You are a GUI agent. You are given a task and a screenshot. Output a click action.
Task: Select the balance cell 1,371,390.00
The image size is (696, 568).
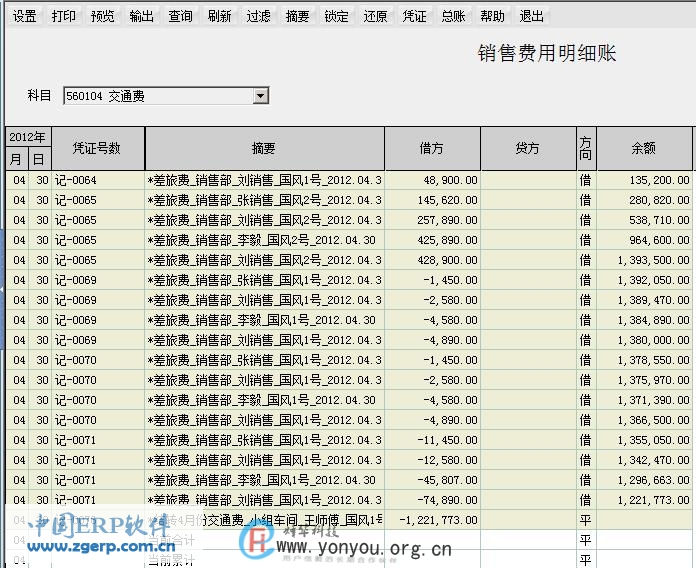[644, 400]
